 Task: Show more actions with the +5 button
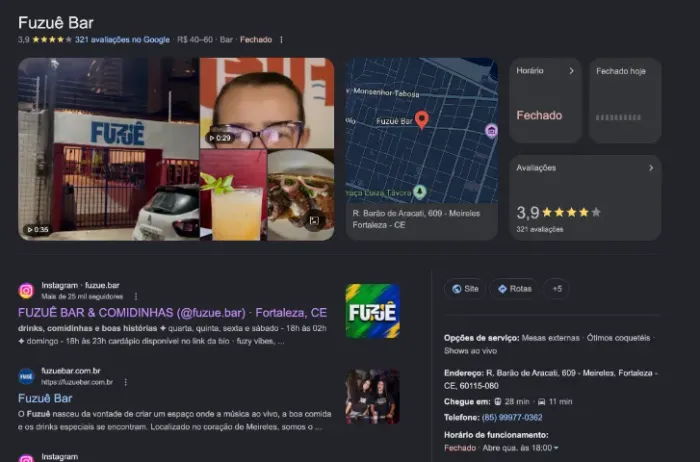(x=557, y=289)
